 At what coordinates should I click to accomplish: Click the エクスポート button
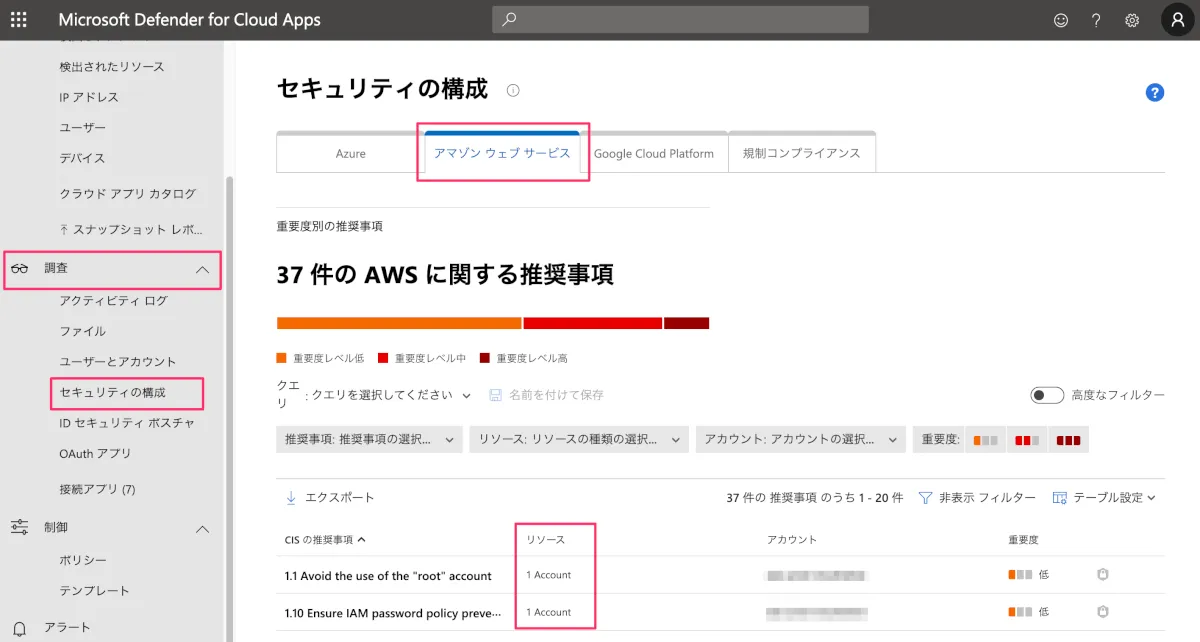330,497
